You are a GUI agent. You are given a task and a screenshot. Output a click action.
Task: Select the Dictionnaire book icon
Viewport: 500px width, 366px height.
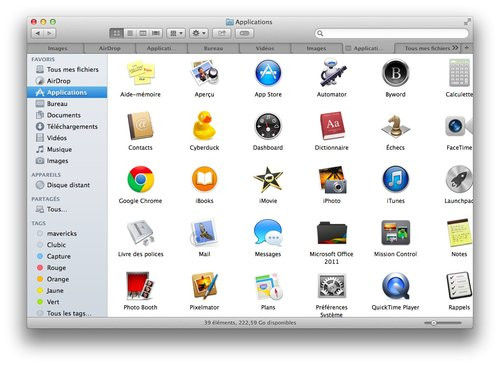pyautogui.click(x=332, y=126)
